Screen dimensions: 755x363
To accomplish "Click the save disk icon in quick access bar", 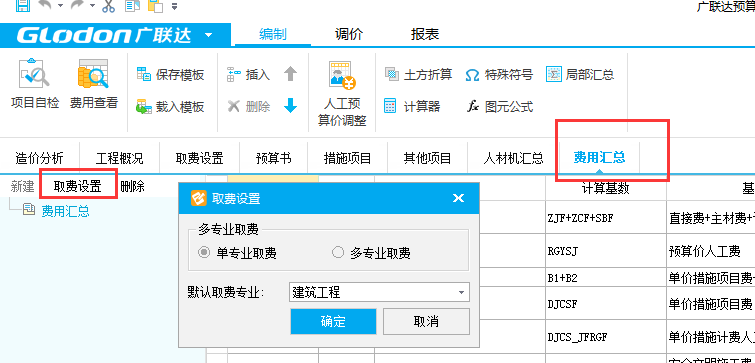I will 23,5.
